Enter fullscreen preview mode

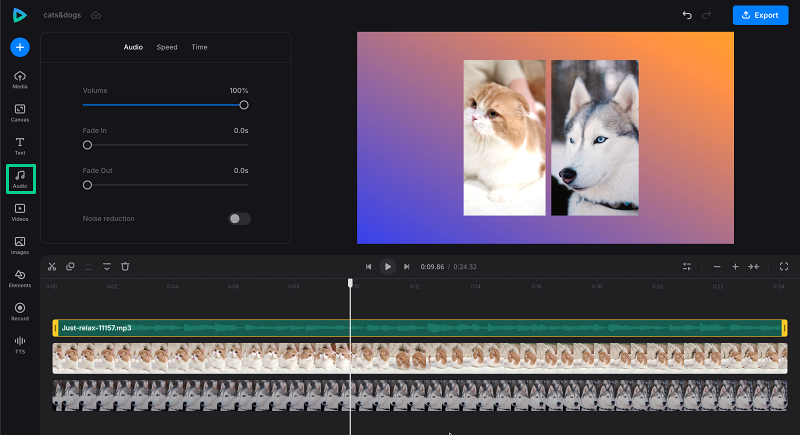tap(784, 267)
